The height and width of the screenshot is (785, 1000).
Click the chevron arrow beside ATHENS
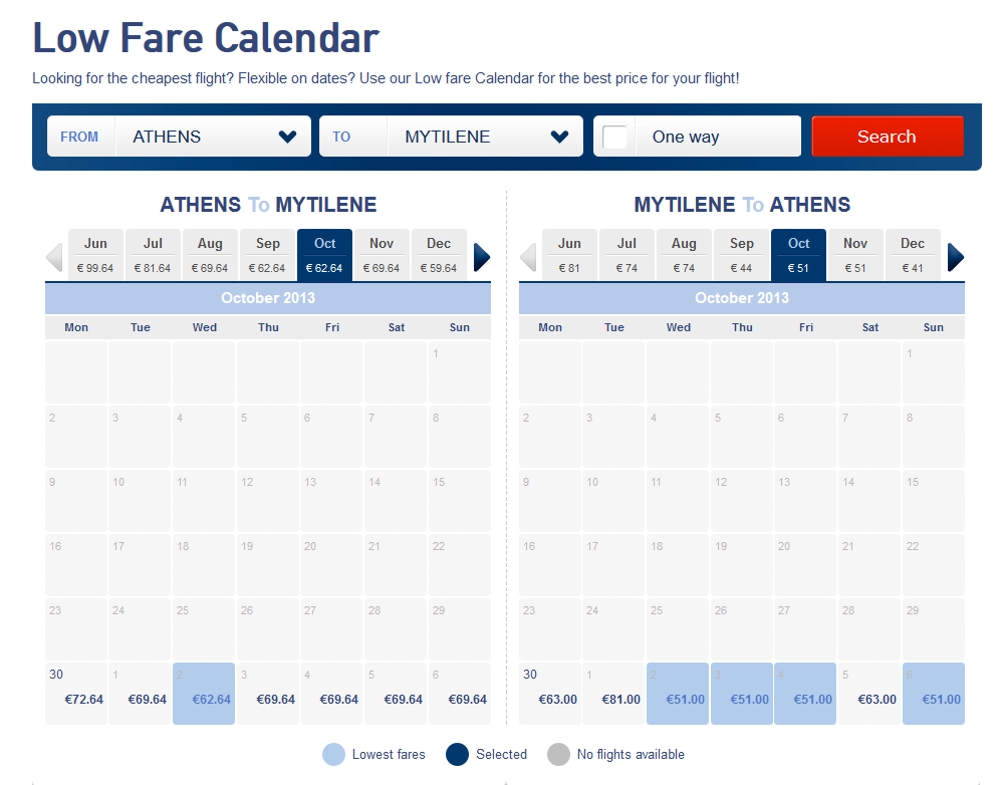click(x=288, y=136)
